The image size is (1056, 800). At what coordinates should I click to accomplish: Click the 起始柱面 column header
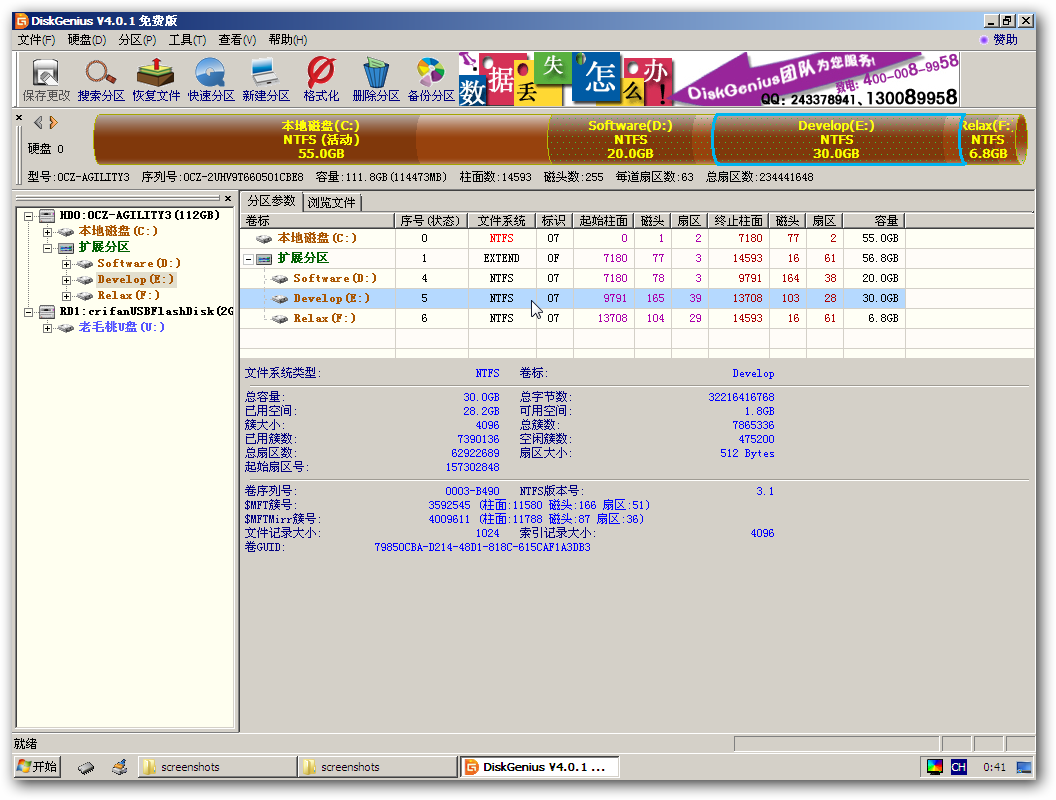tap(603, 221)
